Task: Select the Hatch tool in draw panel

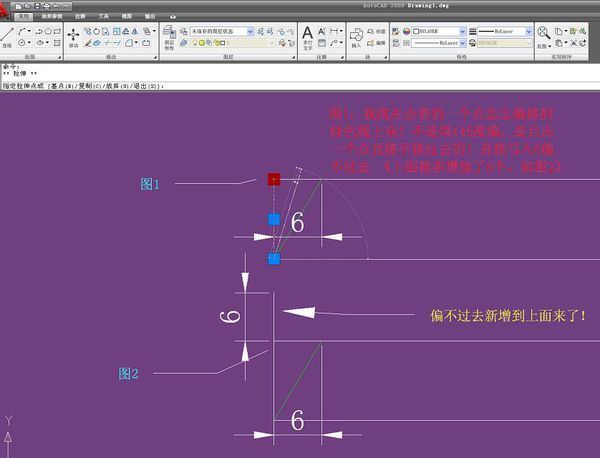Action: 57,43
